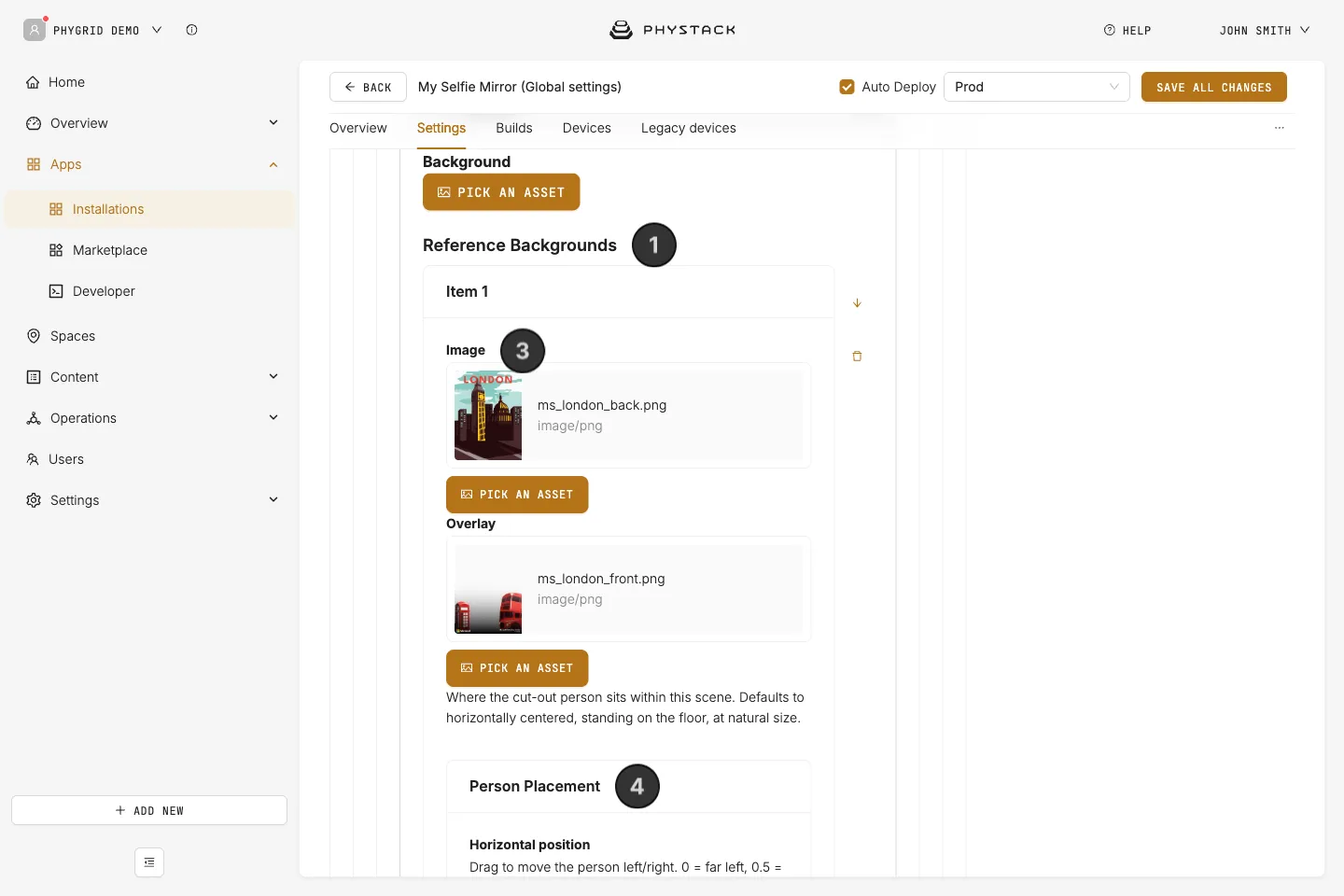Pick an asset for Background
Viewport: 1344px width, 896px height.
coord(501,192)
